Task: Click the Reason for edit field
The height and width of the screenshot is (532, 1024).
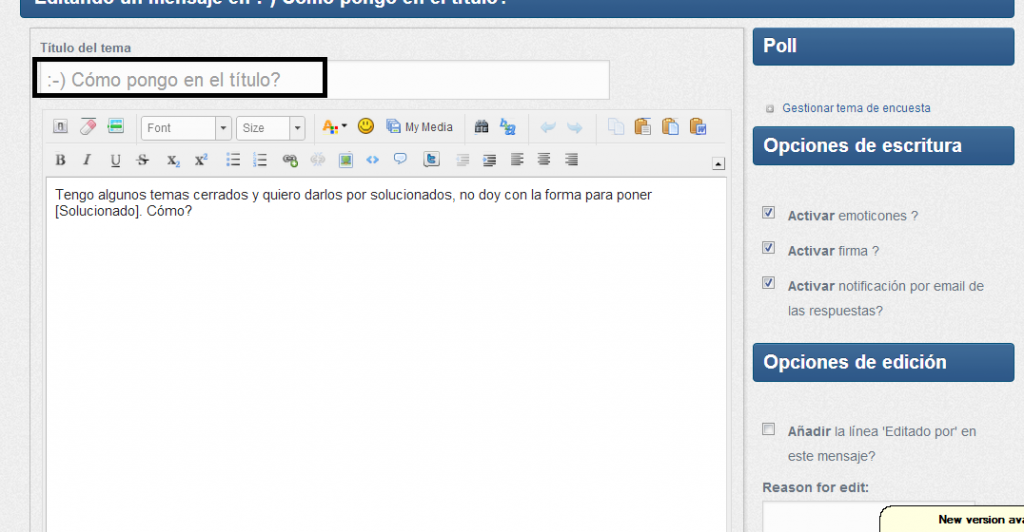Action: (869, 516)
